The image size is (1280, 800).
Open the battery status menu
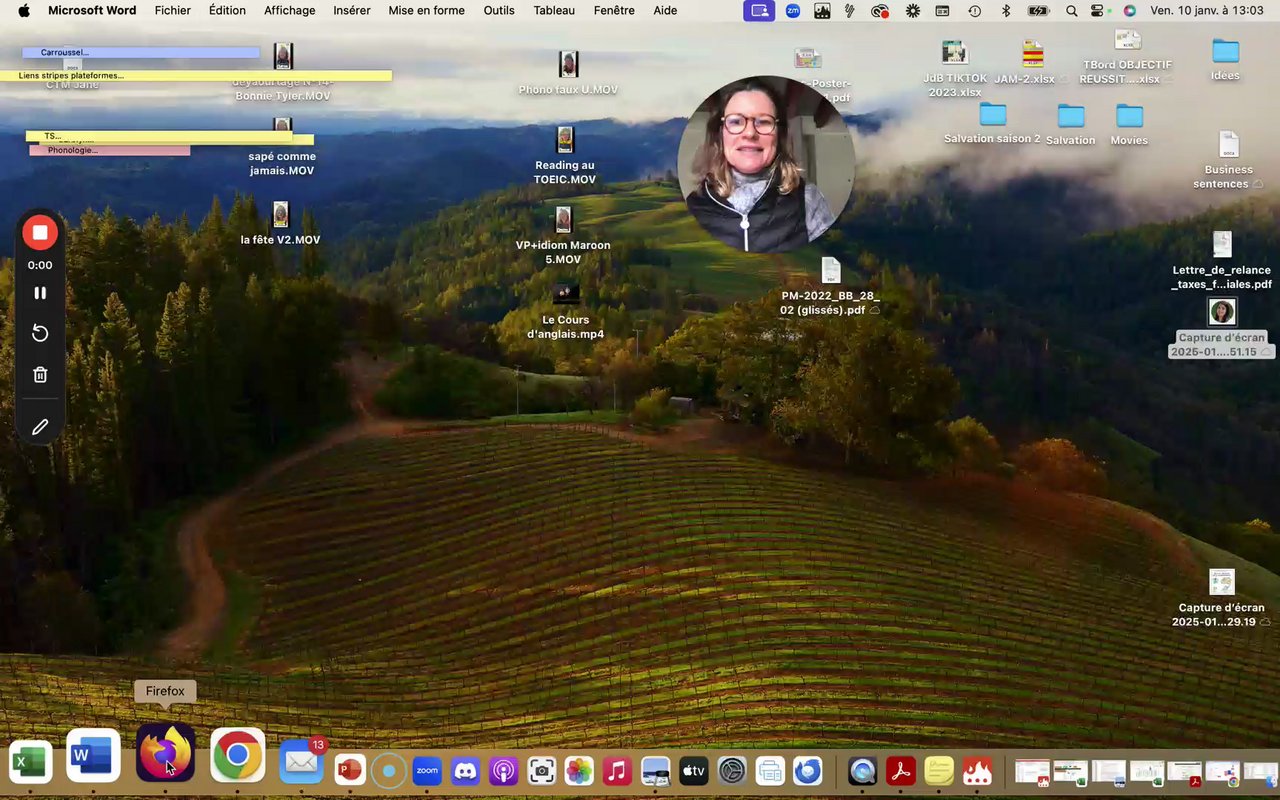[x=1038, y=11]
